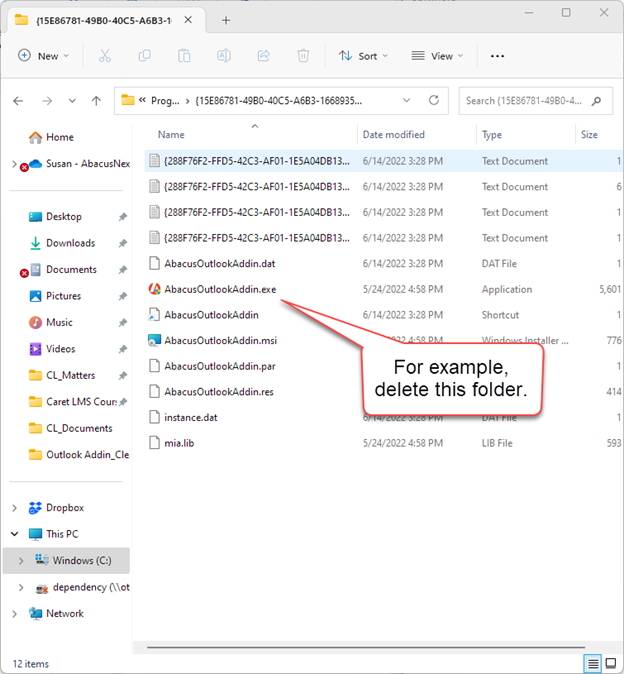Click the Paste clipboard icon

(185, 56)
